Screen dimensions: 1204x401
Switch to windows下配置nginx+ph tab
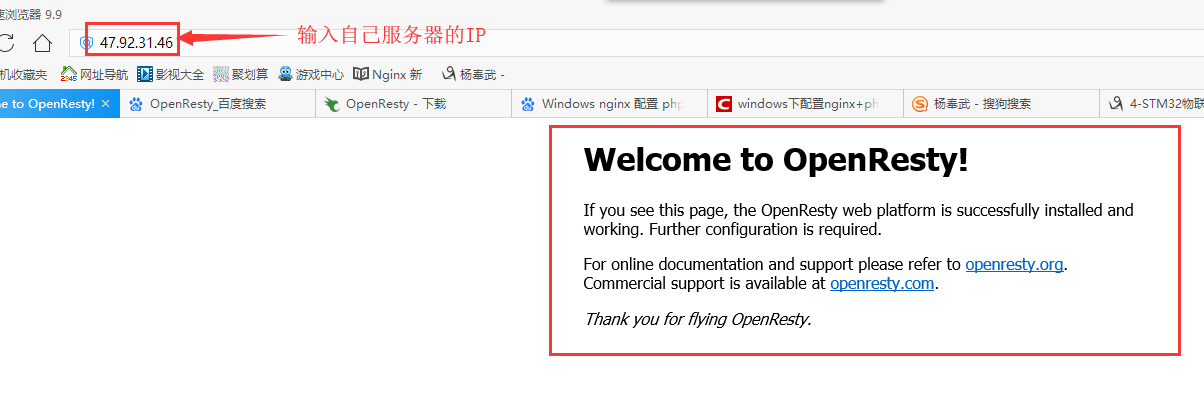point(806,104)
